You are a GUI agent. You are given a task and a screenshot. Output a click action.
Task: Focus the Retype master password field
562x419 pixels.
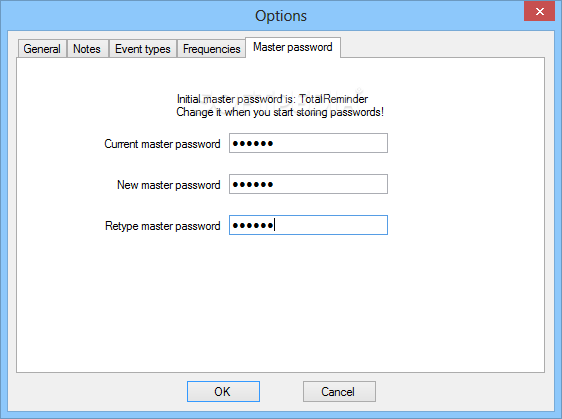[308, 225]
